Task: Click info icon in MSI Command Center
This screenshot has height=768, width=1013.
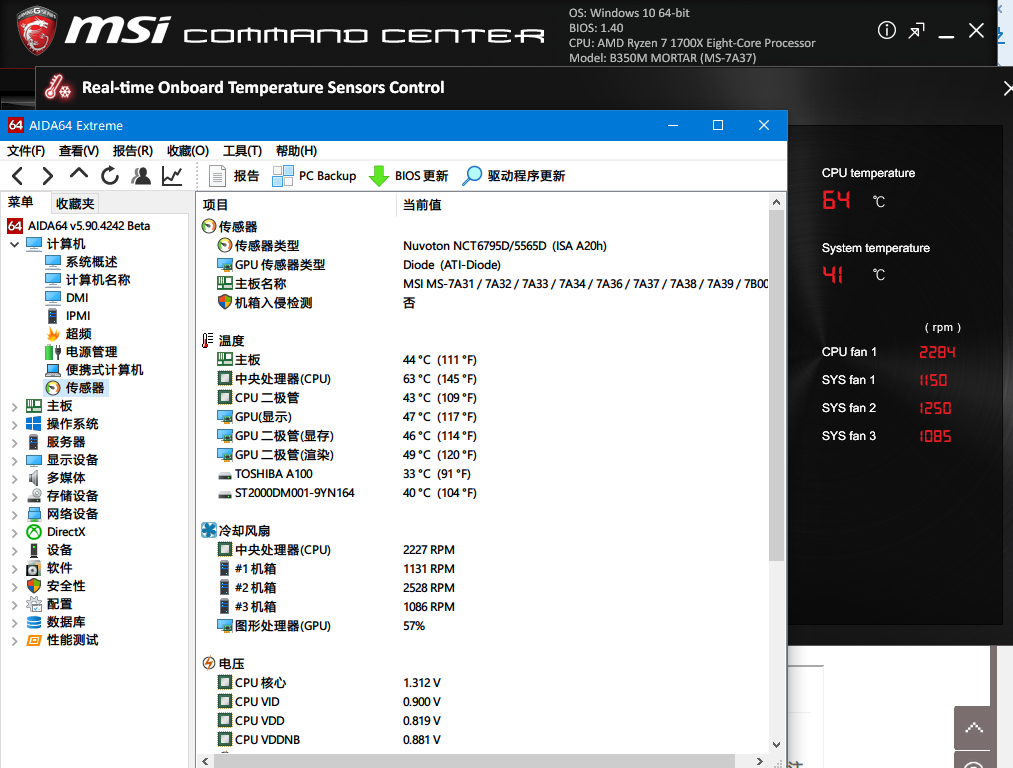Action: (886, 30)
